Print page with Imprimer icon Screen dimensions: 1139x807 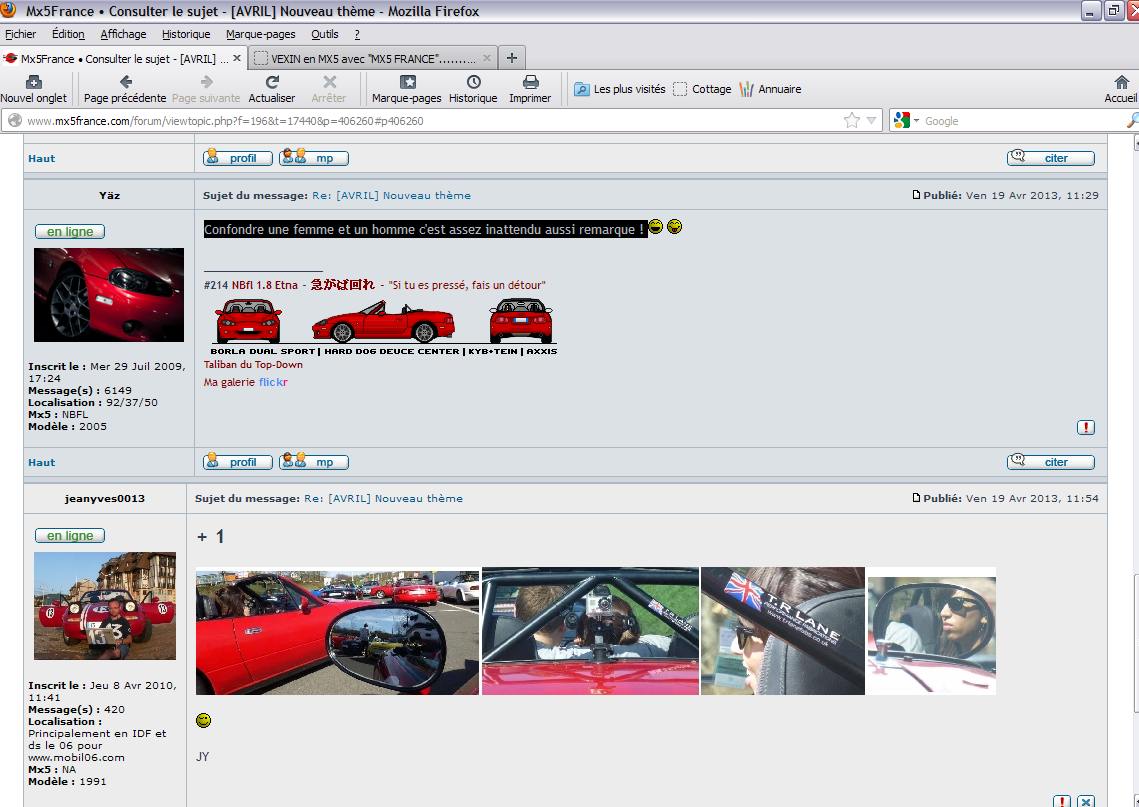(530, 83)
